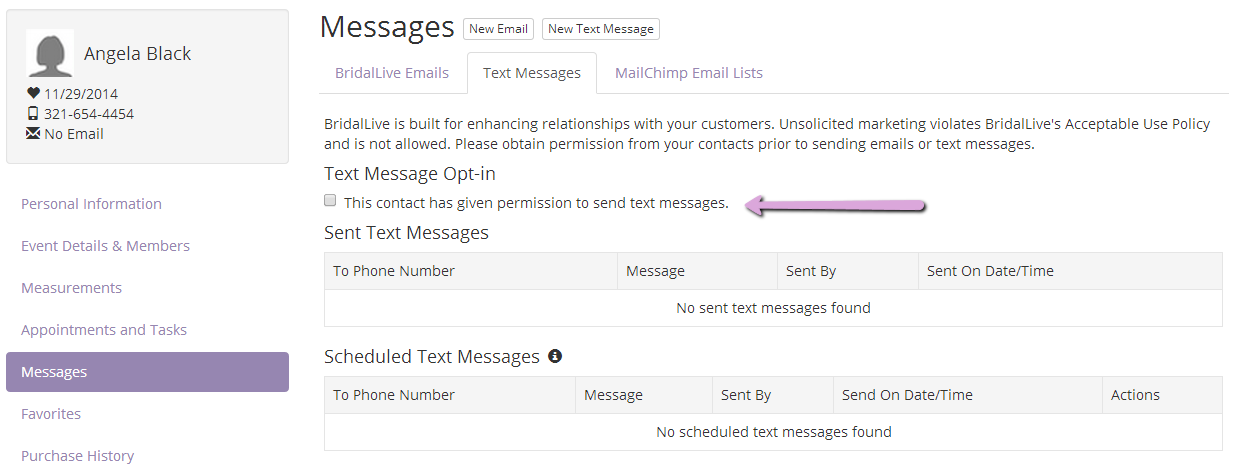Viewport: 1240px width, 468px height.
Task: Click the info icon next to Scheduled Text Messages
Action: click(555, 356)
